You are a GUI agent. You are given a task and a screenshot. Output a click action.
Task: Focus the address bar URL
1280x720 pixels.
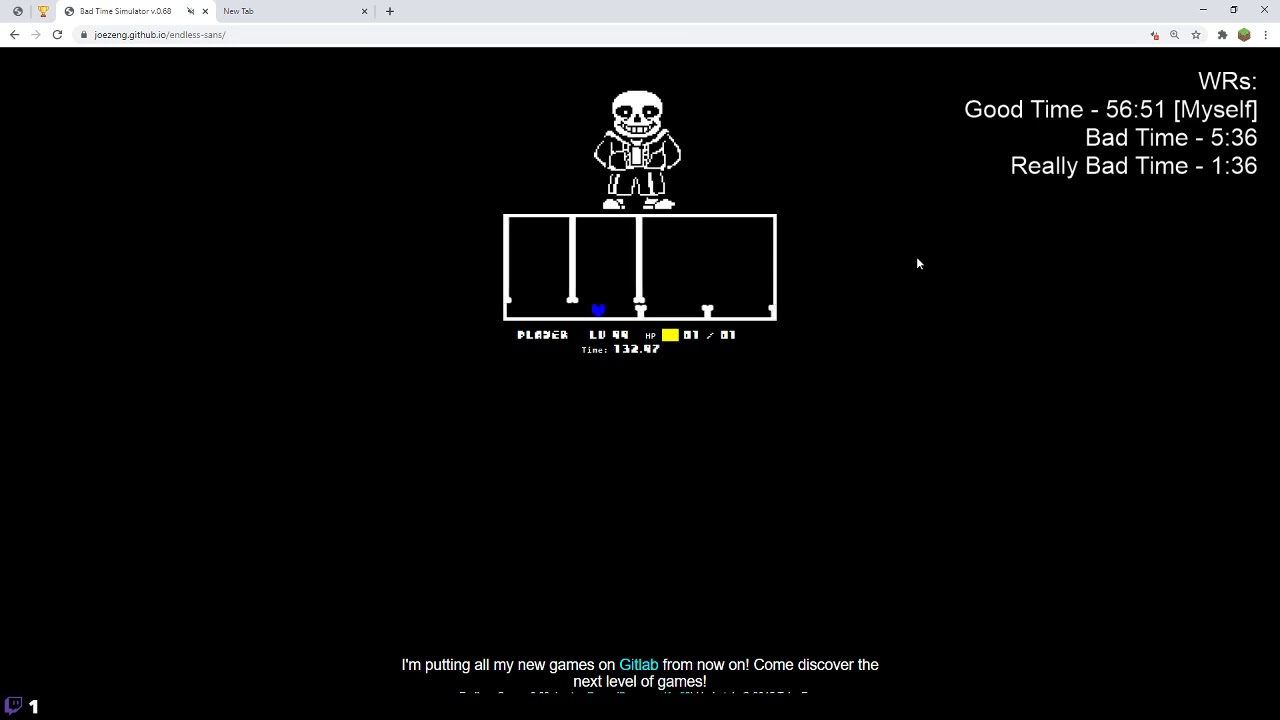click(x=160, y=35)
